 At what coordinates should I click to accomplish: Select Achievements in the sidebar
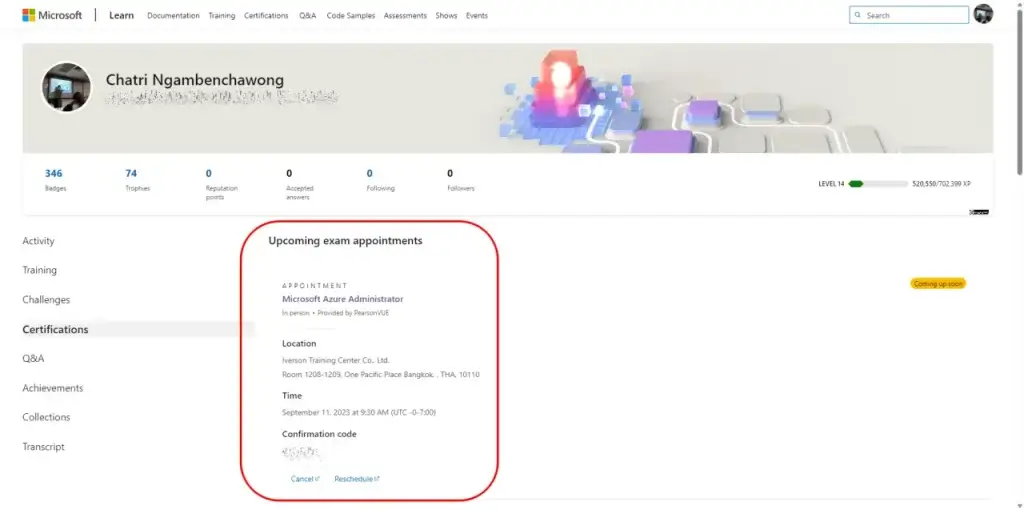53,388
